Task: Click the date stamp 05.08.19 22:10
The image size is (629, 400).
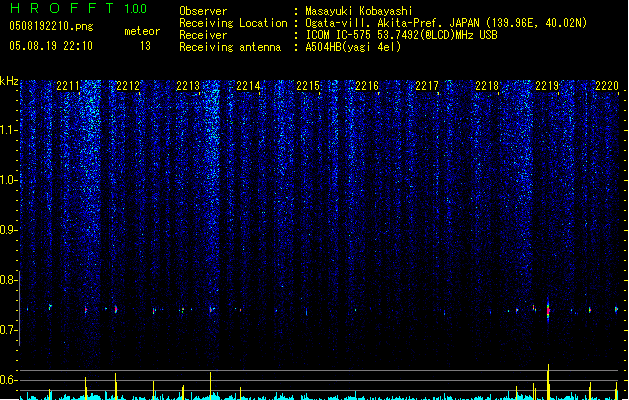Action: pos(51,46)
